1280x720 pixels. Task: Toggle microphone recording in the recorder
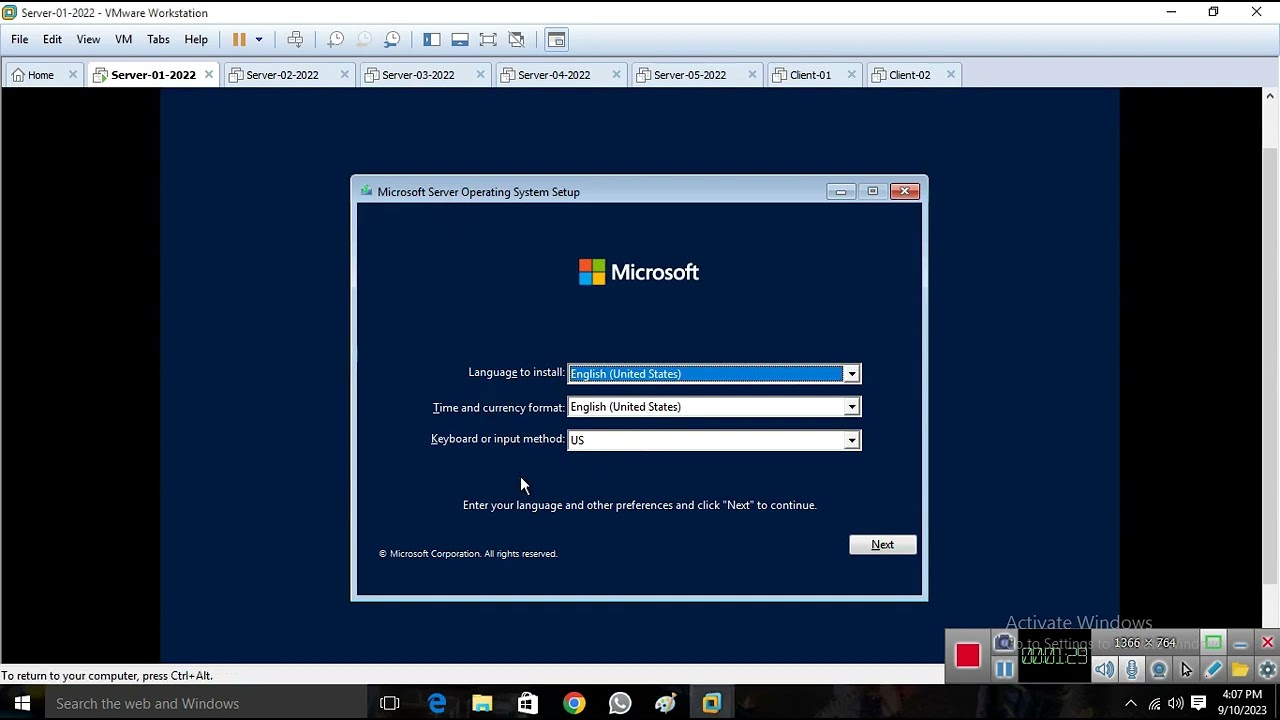[x=1132, y=670]
